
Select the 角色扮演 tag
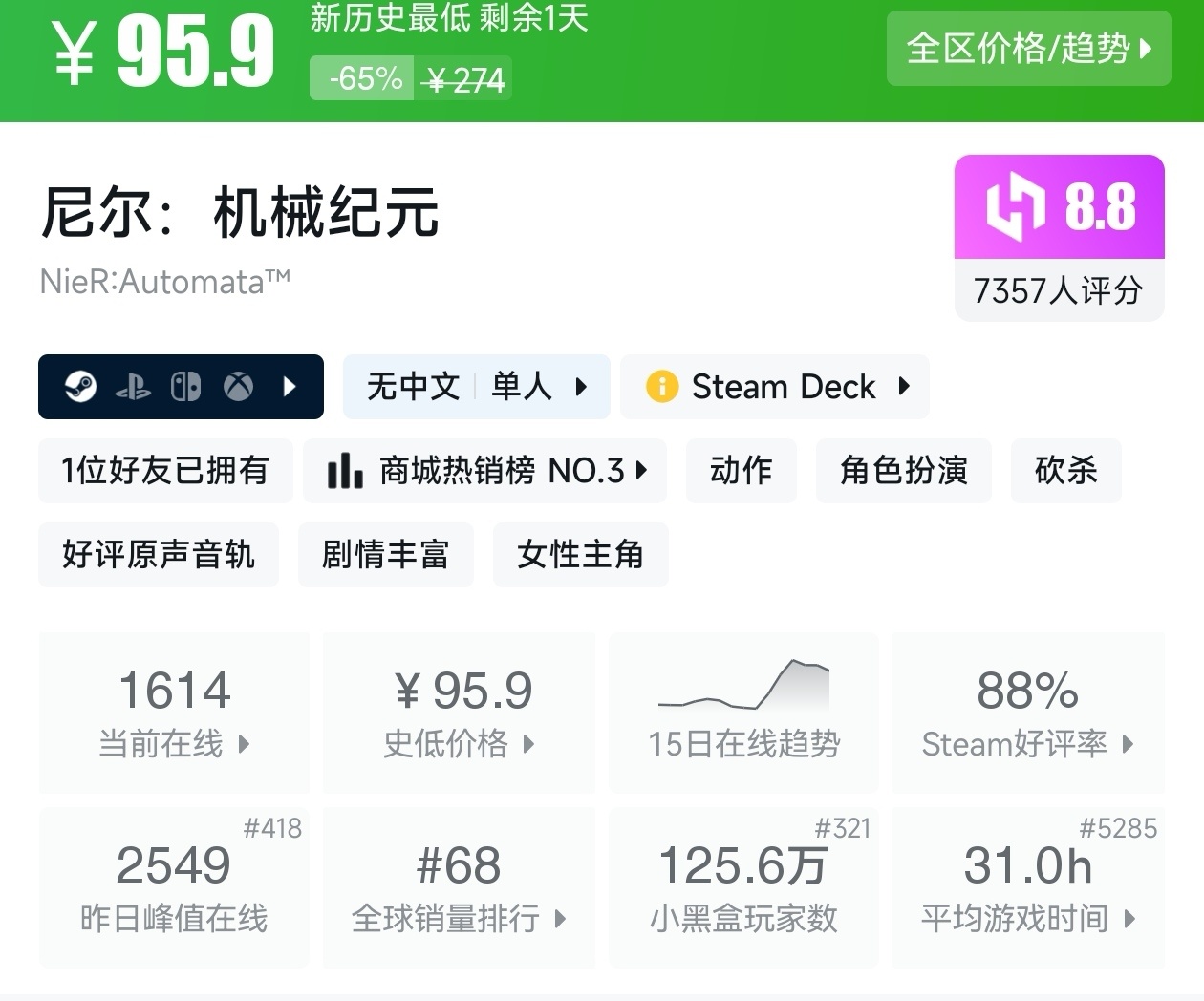click(904, 470)
